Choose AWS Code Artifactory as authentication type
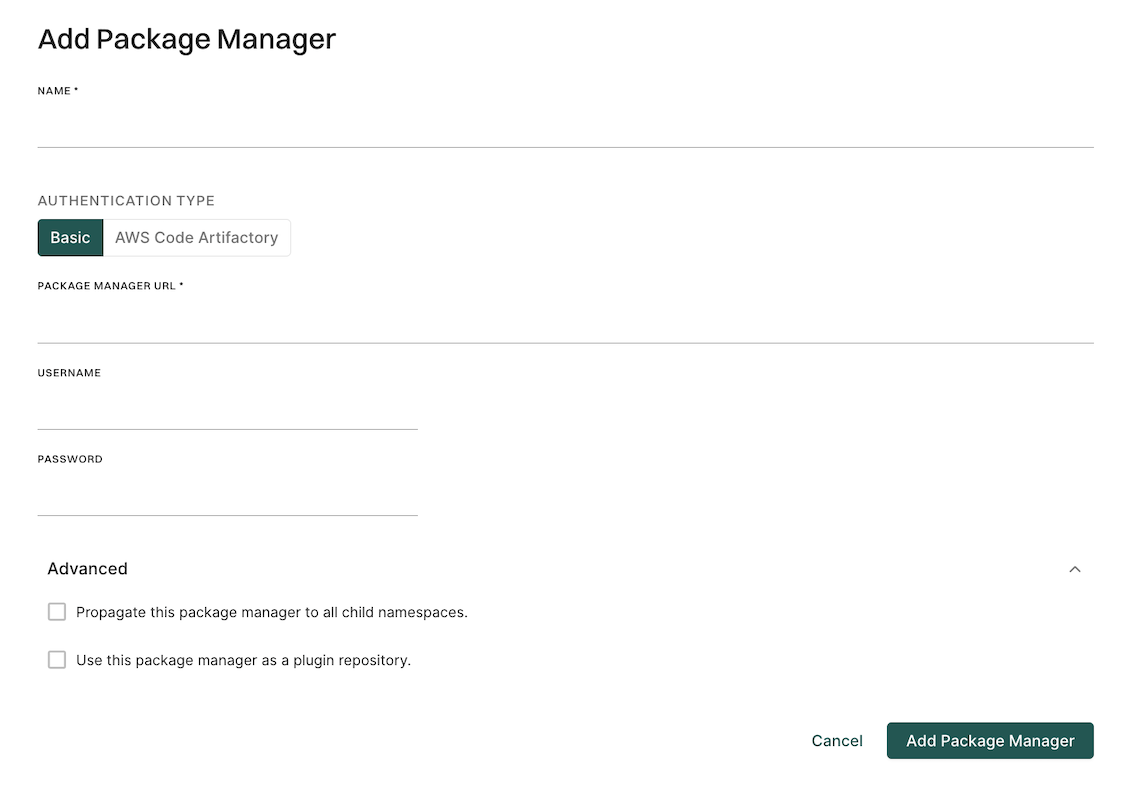1133x798 pixels. [x=196, y=237]
